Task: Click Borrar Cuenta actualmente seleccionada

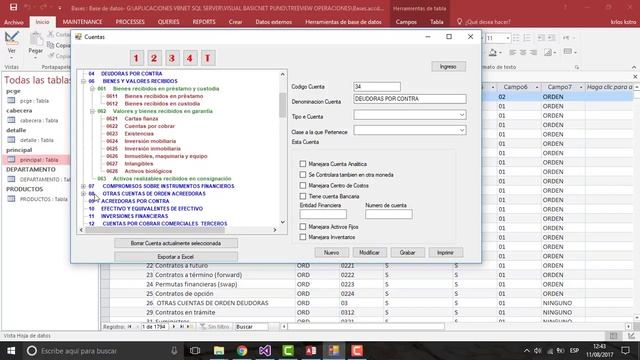Action: click(x=176, y=243)
